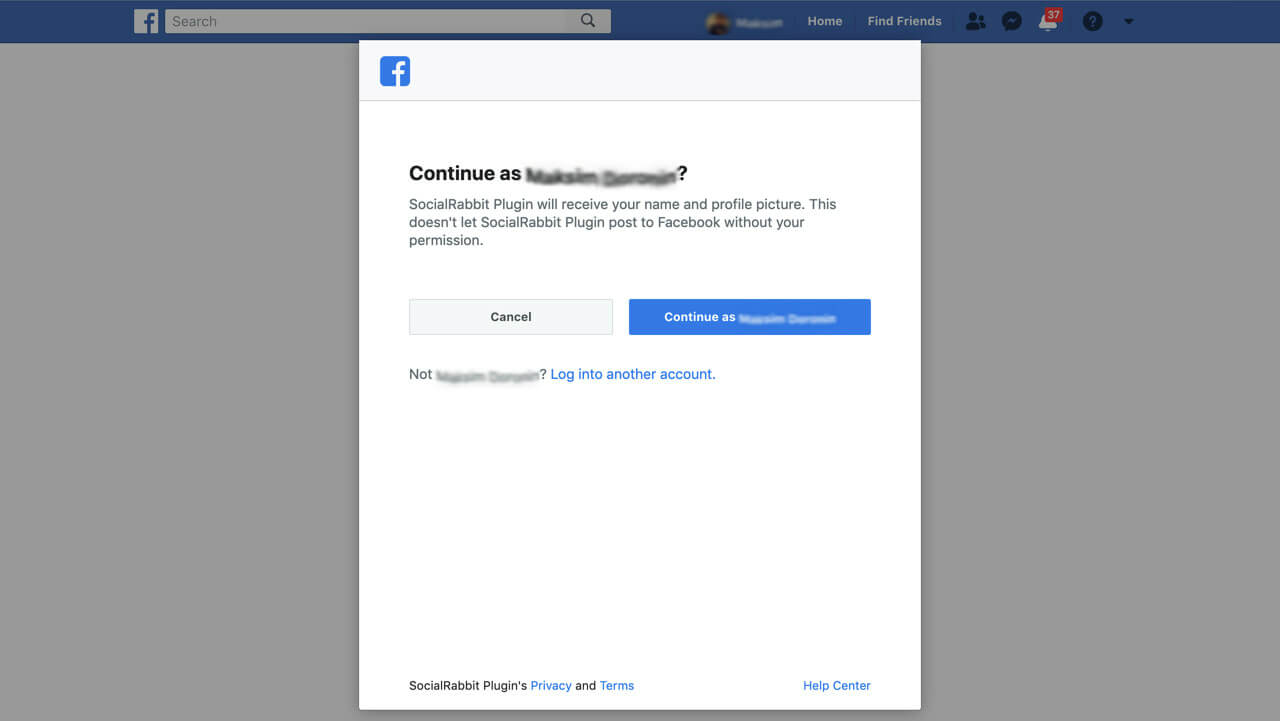The width and height of the screenshot is (1280, 721).
Task: Click the blue Continue as button
Action: point(749,316)
